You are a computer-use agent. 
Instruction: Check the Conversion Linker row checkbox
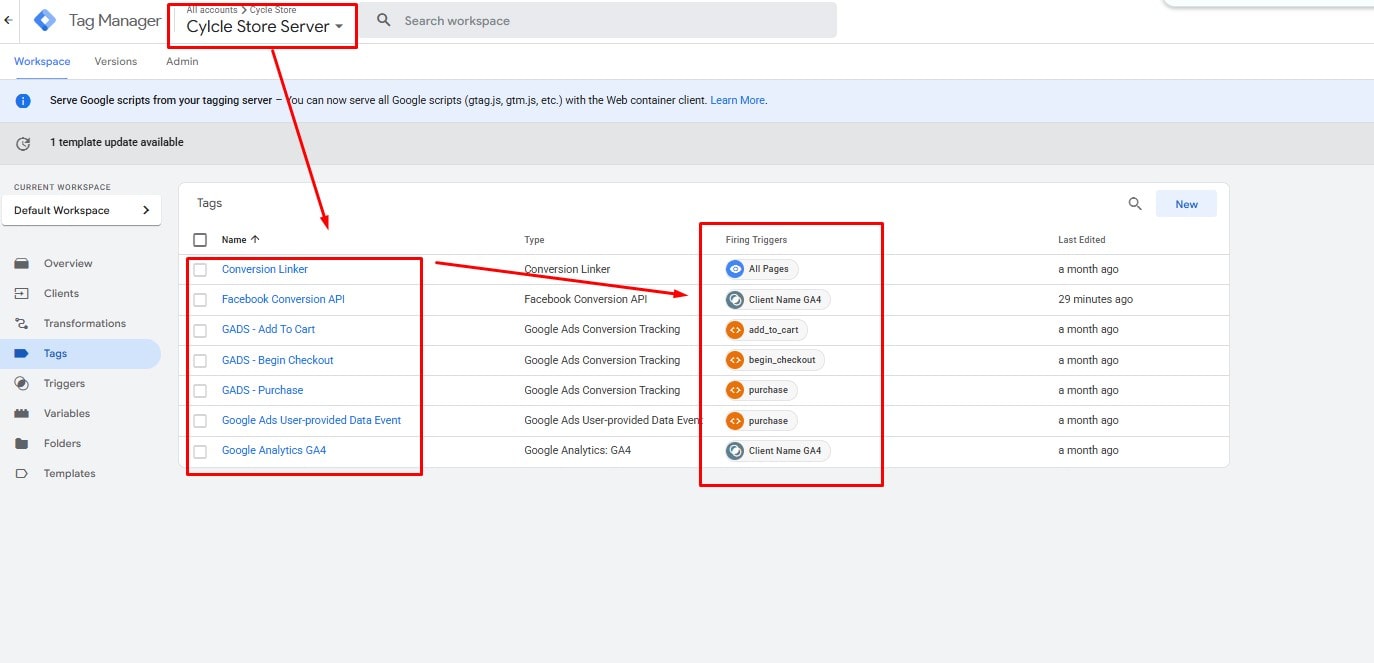[200, 270]
